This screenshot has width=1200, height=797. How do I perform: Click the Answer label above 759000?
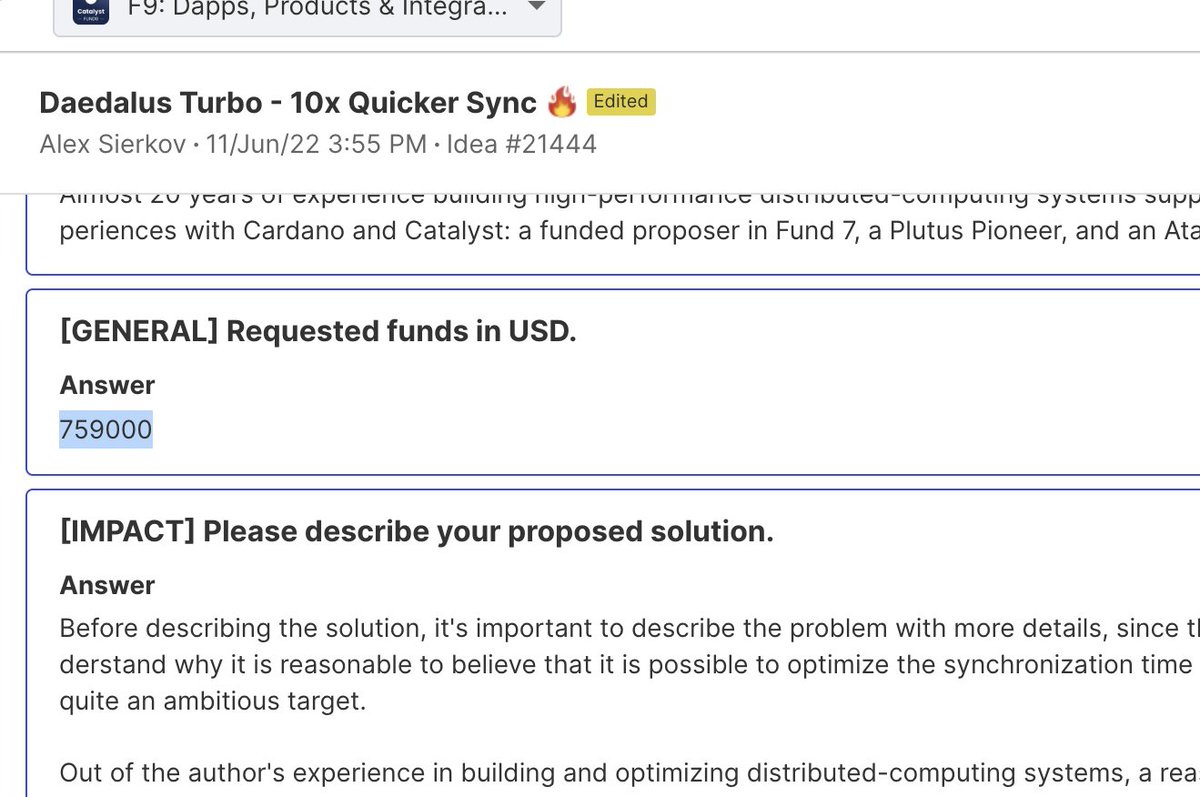[x=107, y=385]
